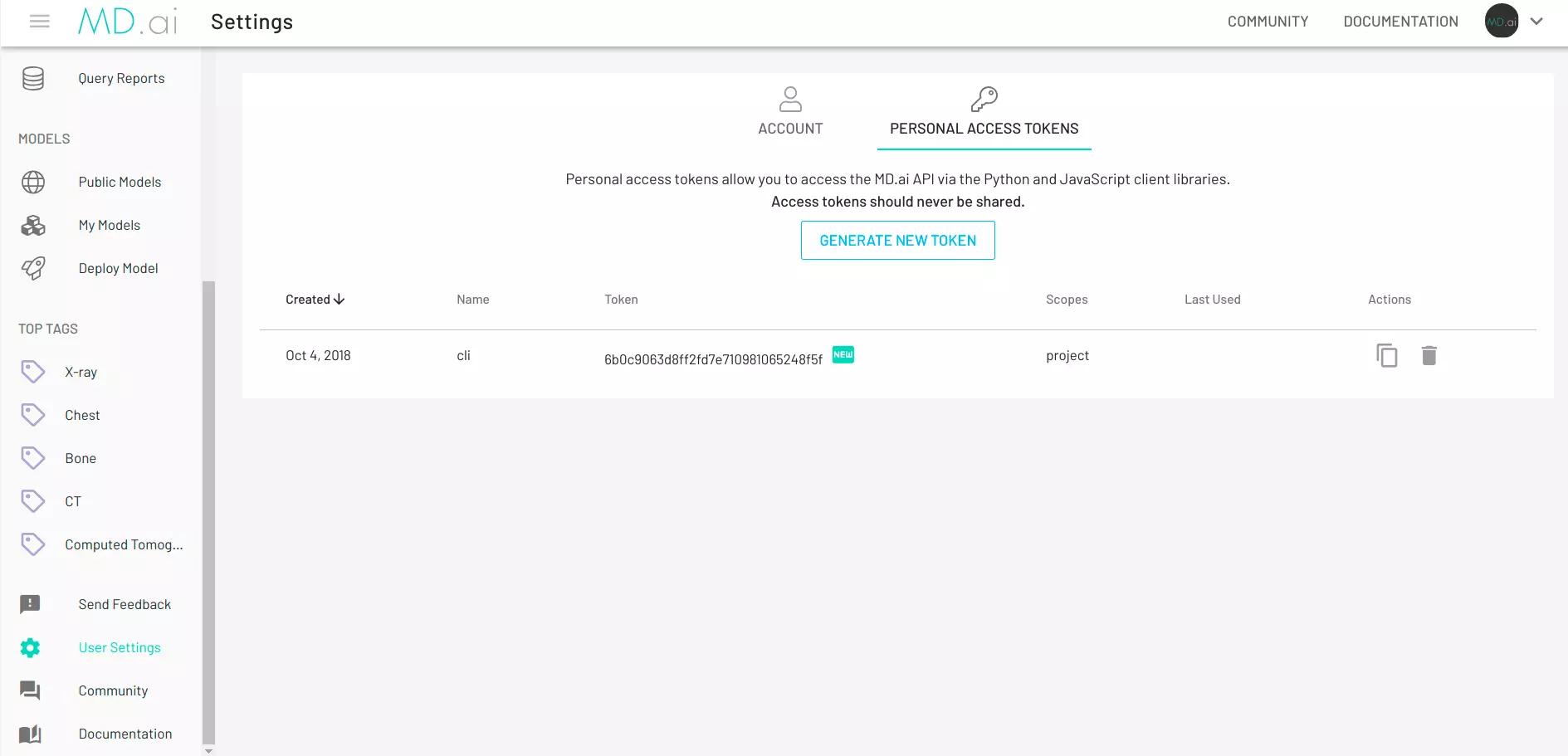Delete the cli token using the trash icon
This screenshot has height=756, width=1568.
click(1429, 355)
